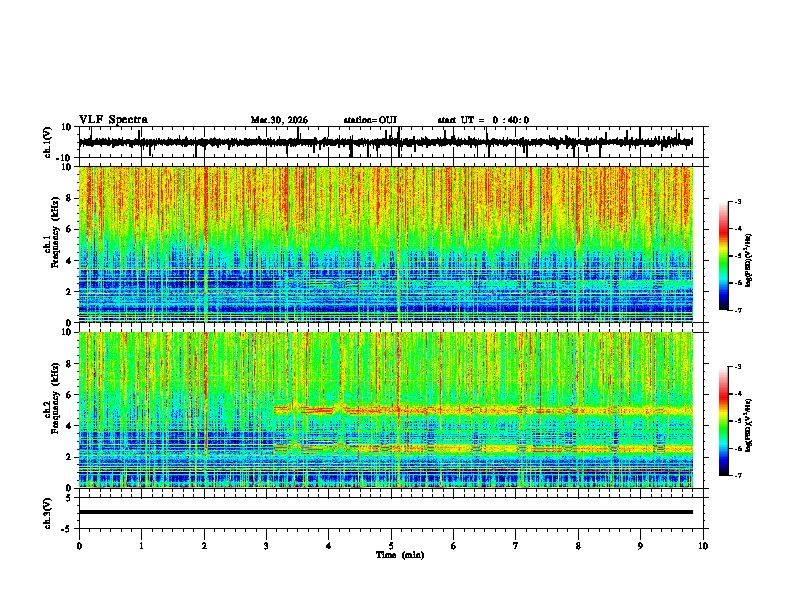Click the ch.2 spectrogram color scale bar
792x612 pixels.
tap(724, 421)
